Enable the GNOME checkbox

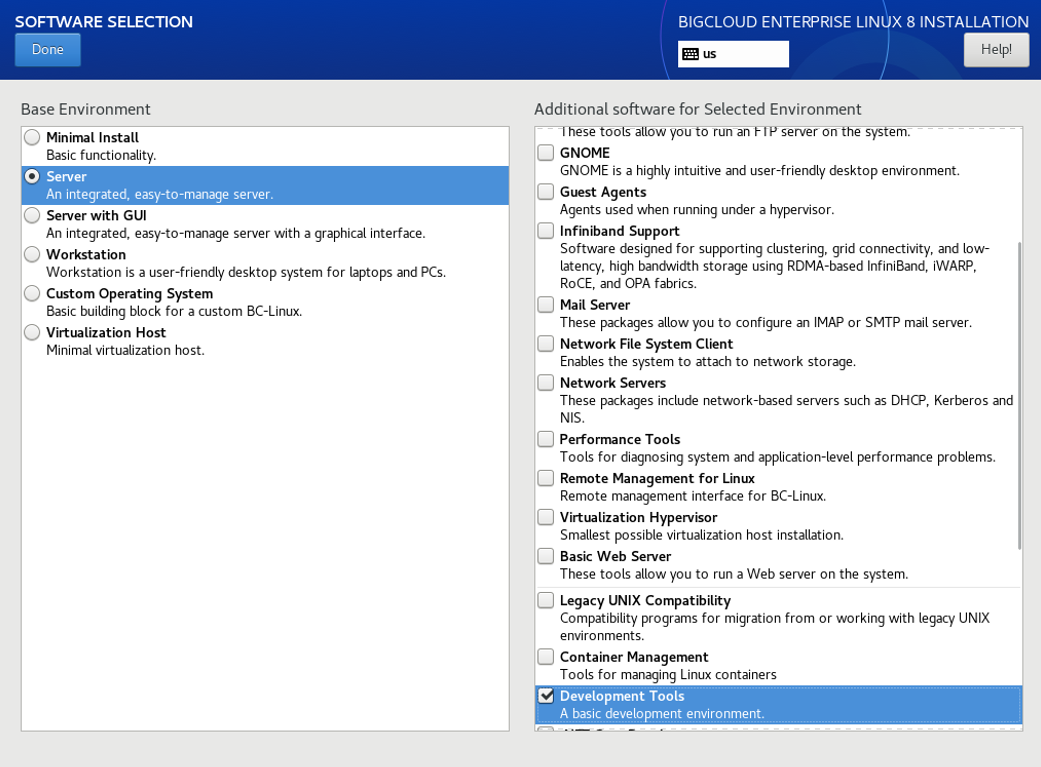pos(546,153)
